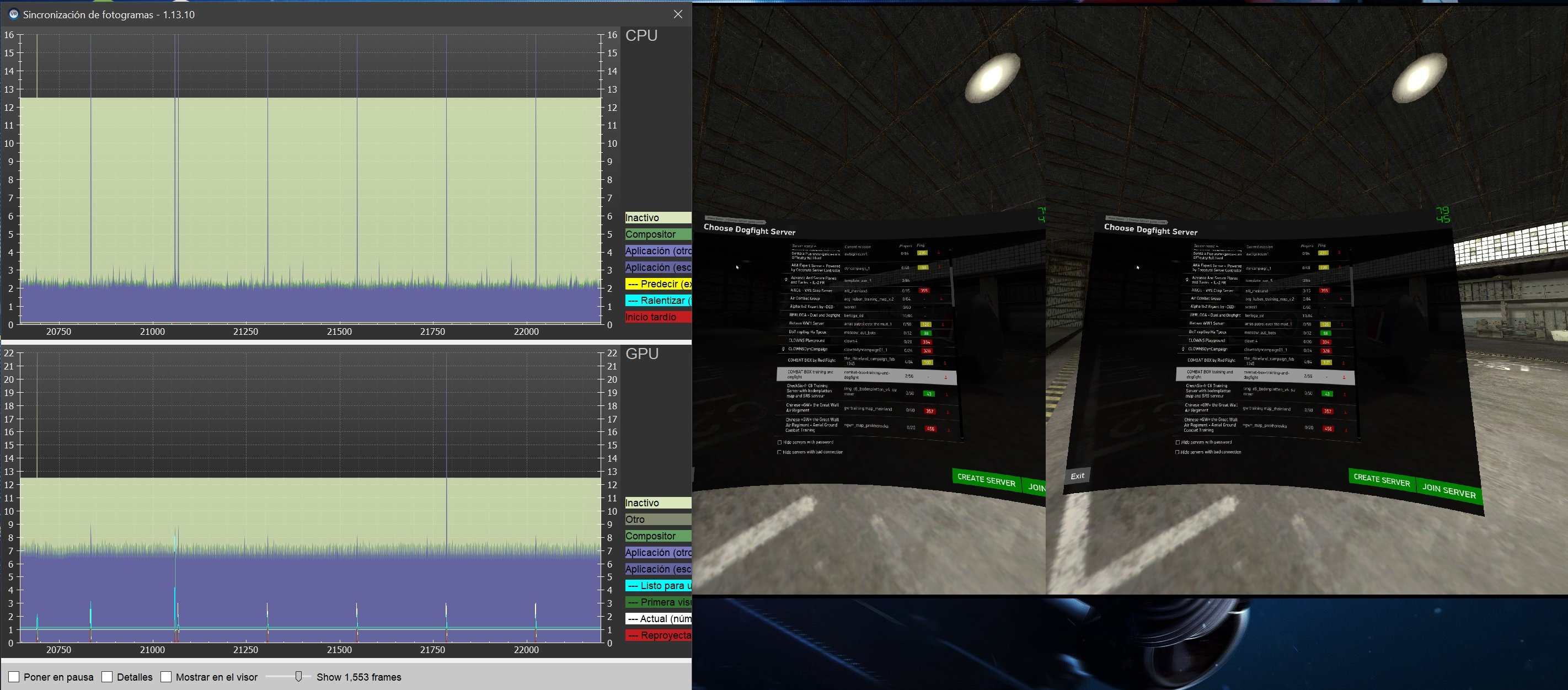Viewport: 1568px width, 690px height.
Task: Tick Hide servers with bad connection, left view
Action: tap(779, 452)
